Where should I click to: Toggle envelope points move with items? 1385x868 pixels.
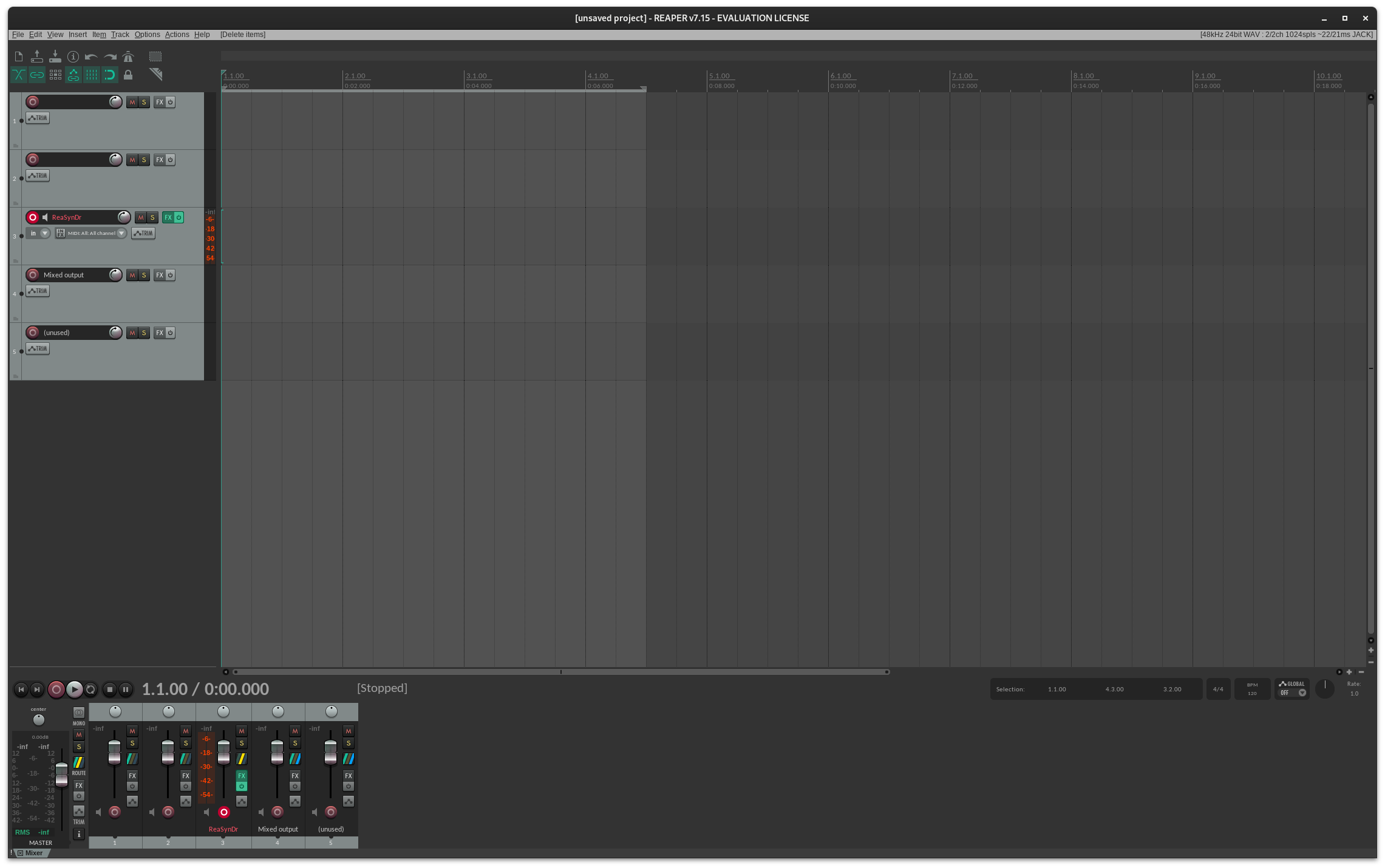click(73, 75)
